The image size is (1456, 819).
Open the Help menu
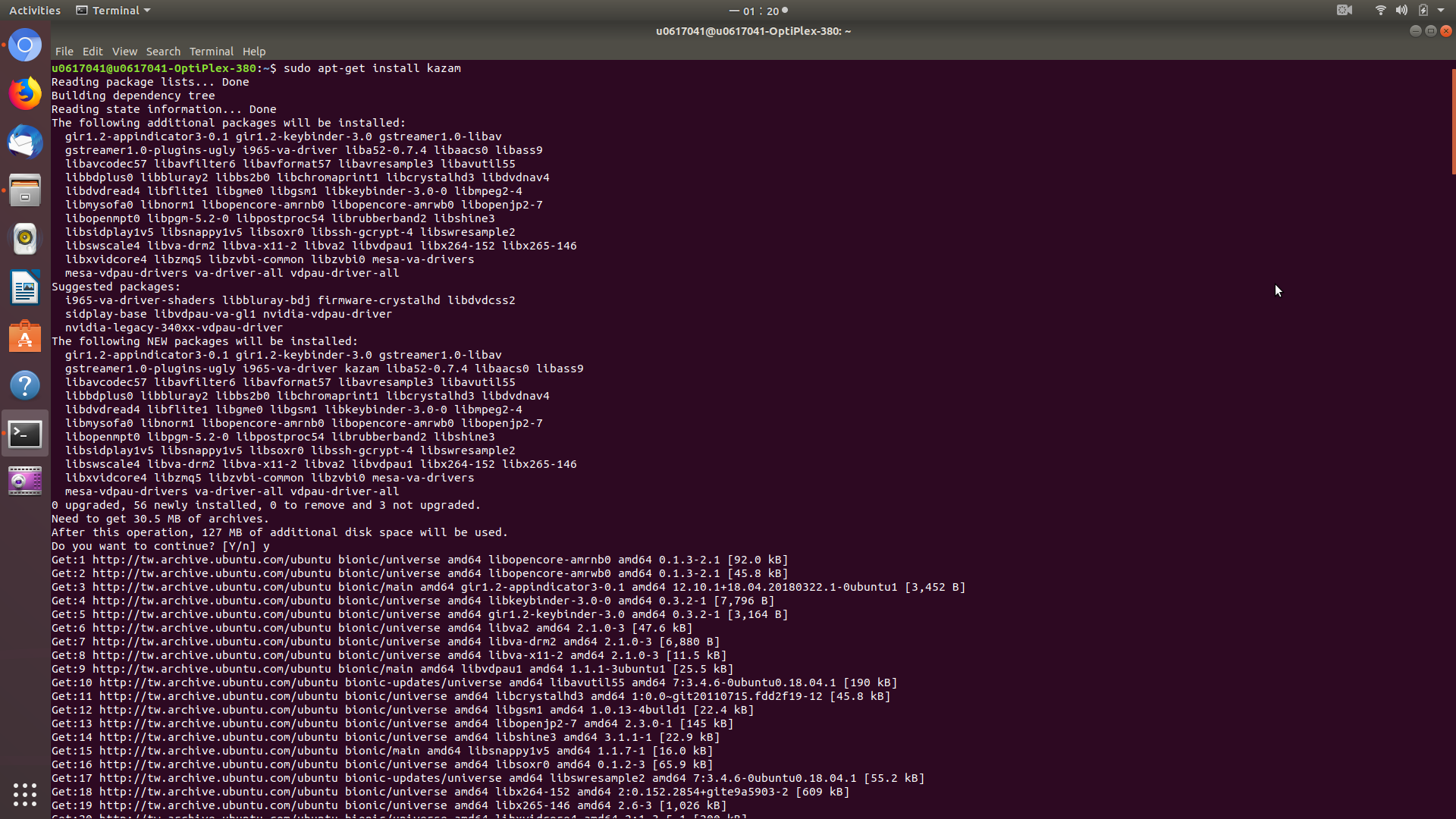click(254, 52)
